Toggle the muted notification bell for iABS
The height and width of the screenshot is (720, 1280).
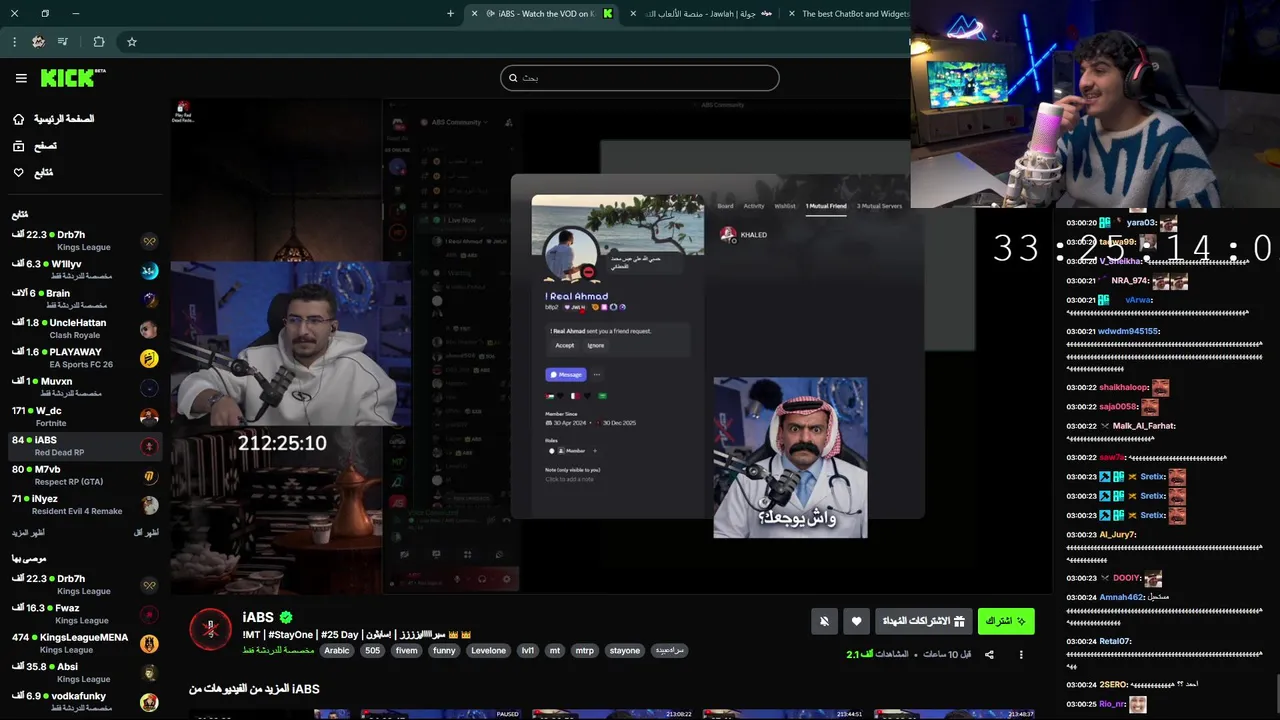pyautogui.click(x=824, y=621)
